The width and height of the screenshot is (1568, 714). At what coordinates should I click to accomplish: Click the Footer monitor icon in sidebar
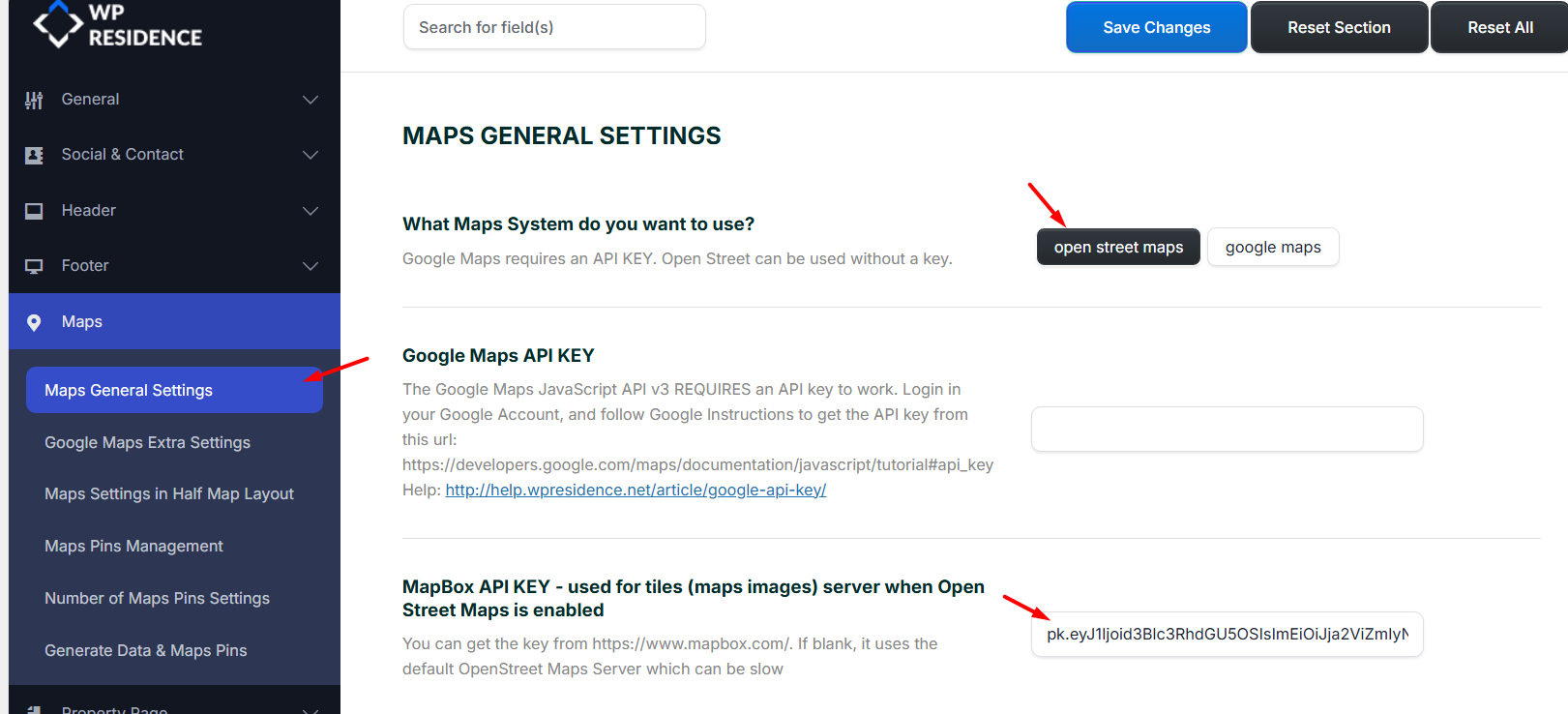(x=34, y=266)
